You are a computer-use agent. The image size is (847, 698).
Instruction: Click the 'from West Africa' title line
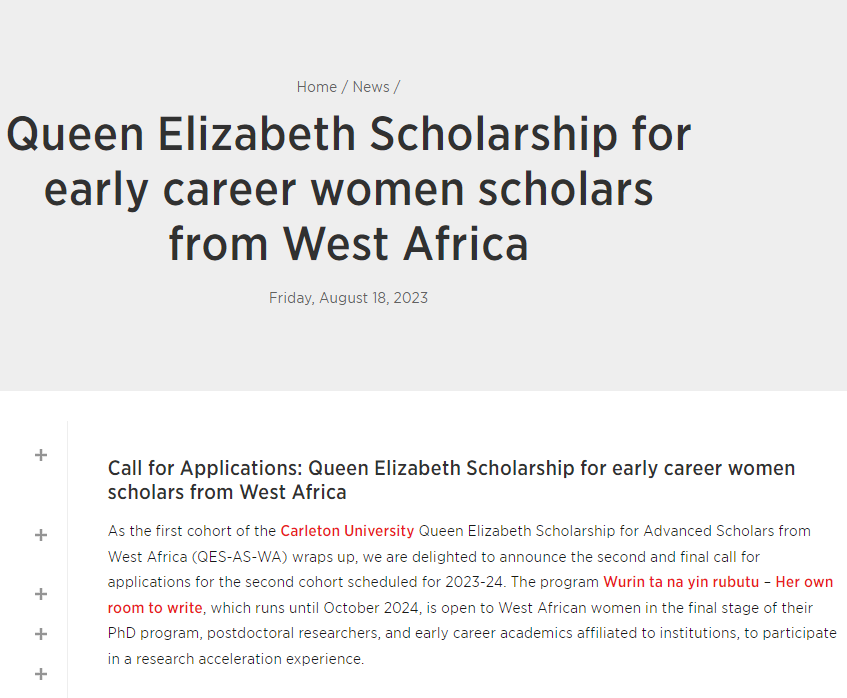click(348, 243)
